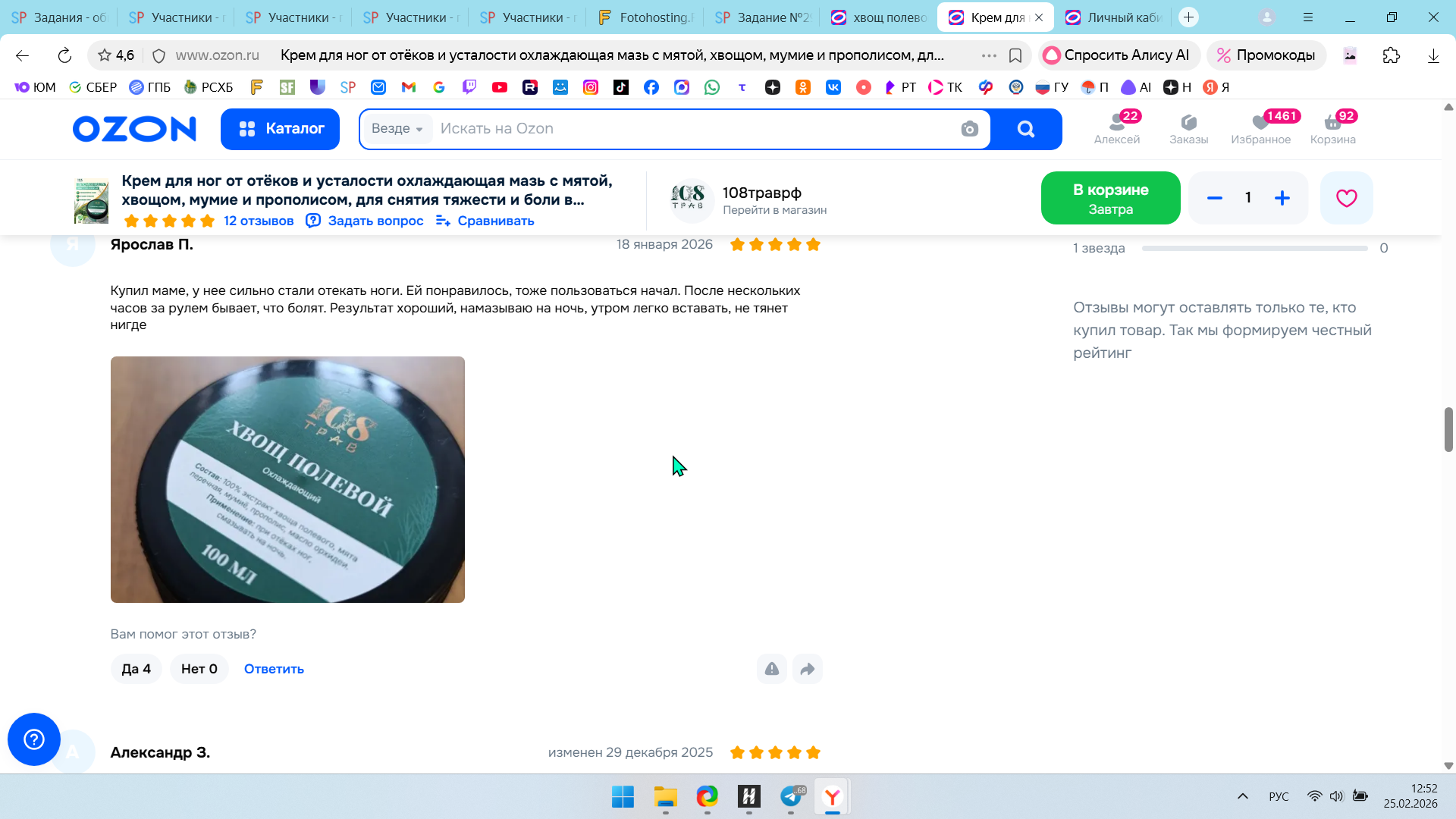
Task: Open the 12 отзывов reviews link
Action: [259, 221]
